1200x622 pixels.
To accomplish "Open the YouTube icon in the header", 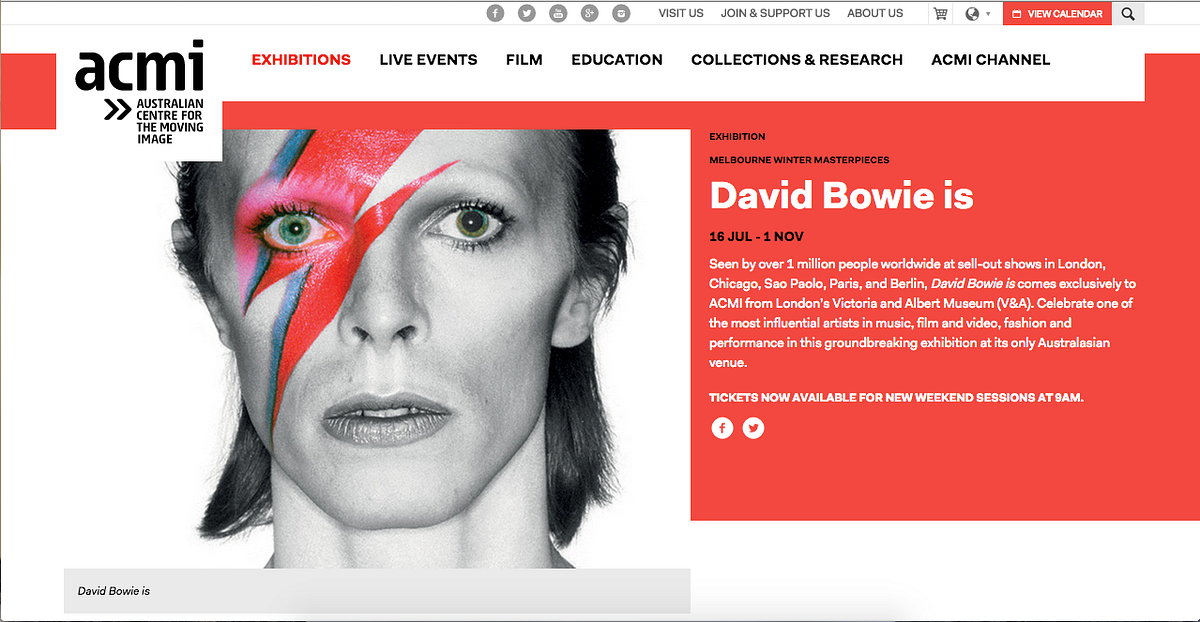I will pos(558,13).
